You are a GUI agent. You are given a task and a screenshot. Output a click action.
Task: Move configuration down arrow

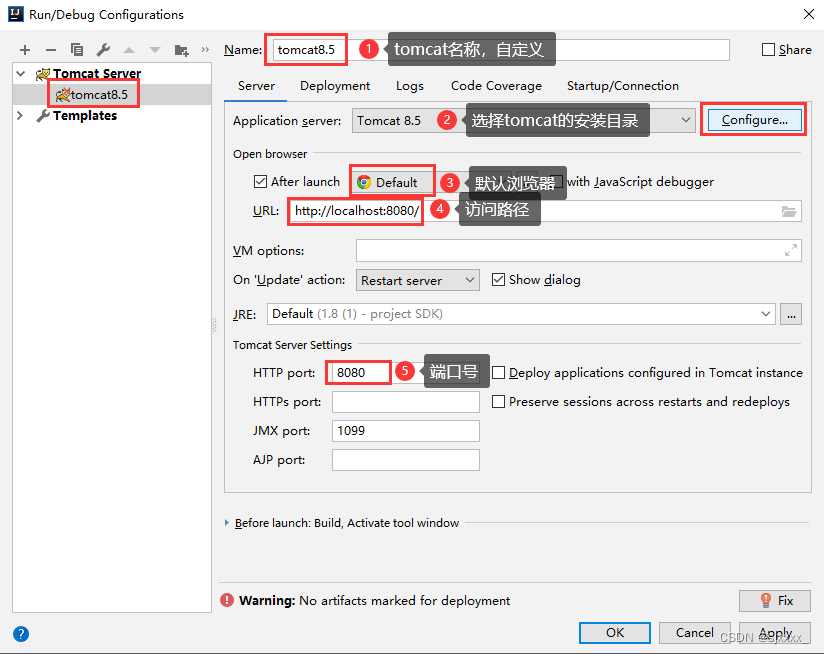coord(154,50)
